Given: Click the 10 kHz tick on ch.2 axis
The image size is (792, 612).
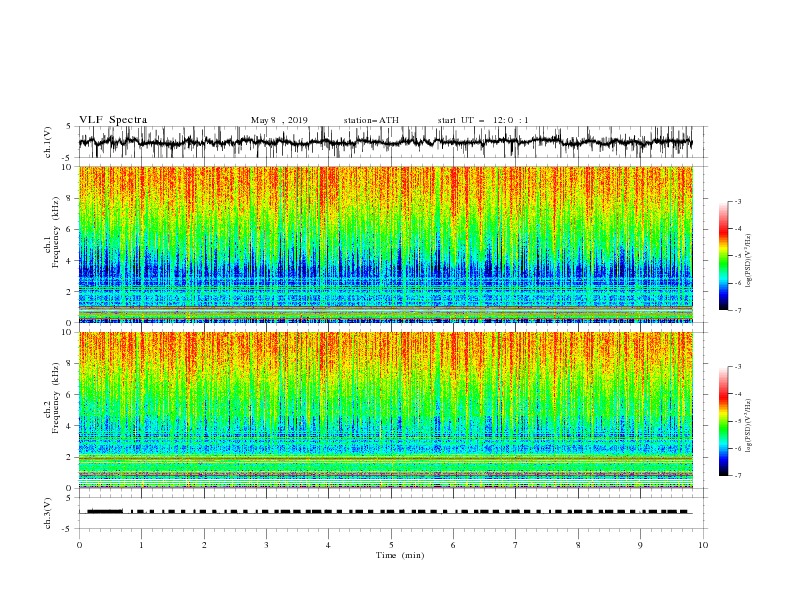Looking at the screenshot, I should point(68,332).
